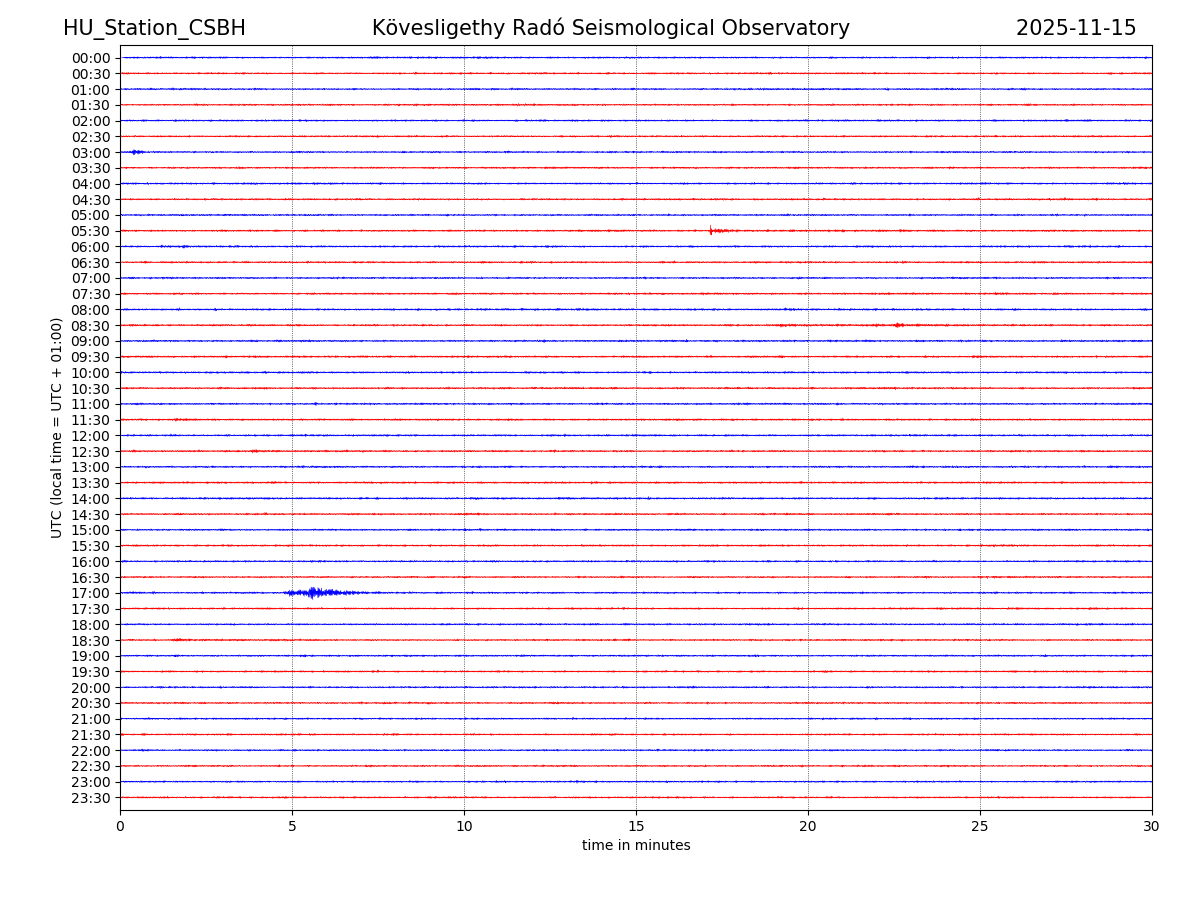Viewport: 1200px width, 900px height.
Task: Select the 23:30 row label
Action: pos(91,798)
